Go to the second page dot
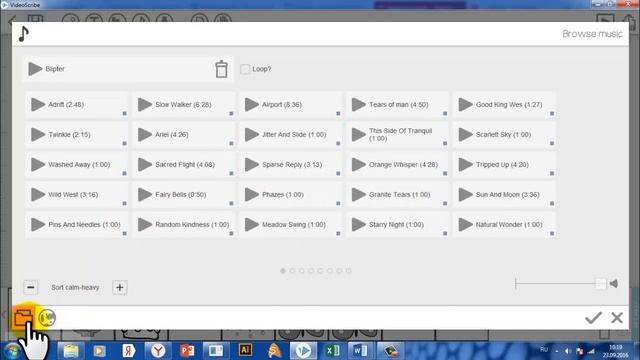 click(x=292, y=271)
